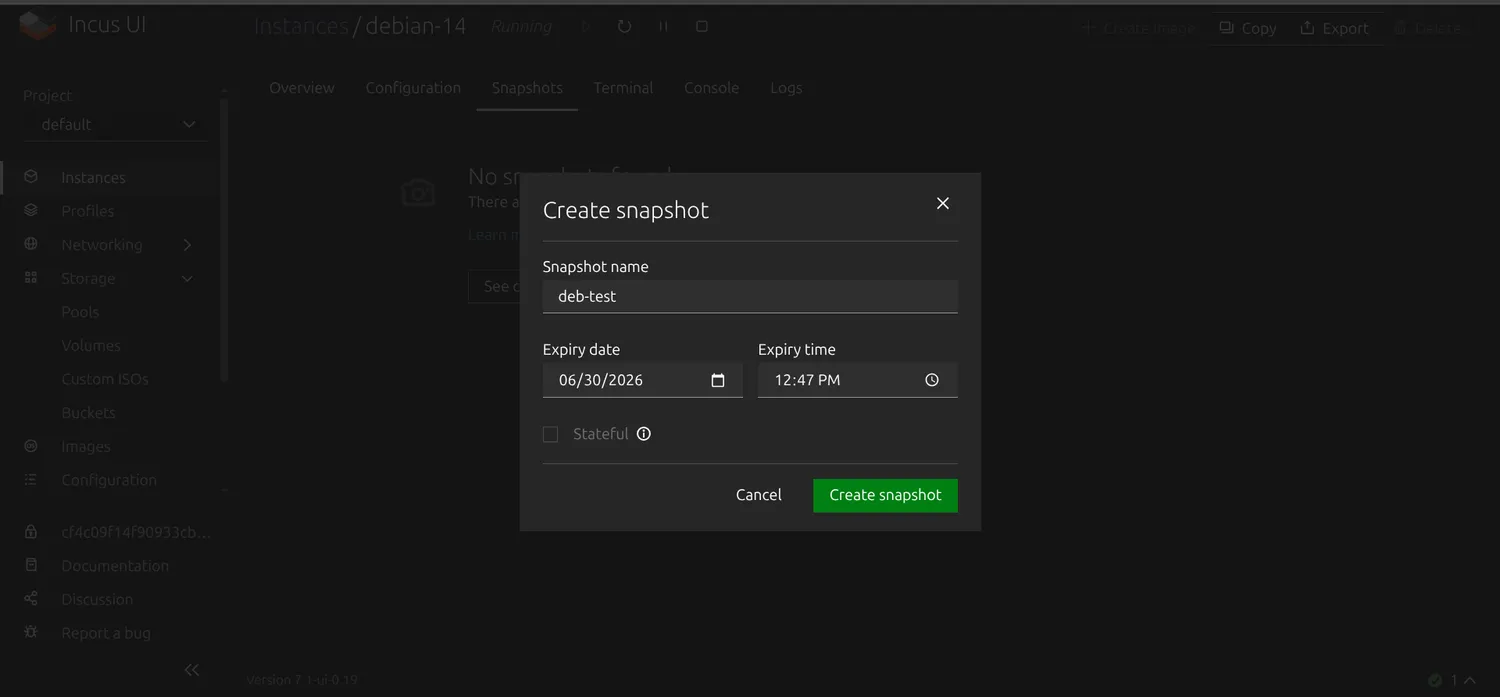
Task: Expand the Networking section chevron
Action: pos(187,245)
